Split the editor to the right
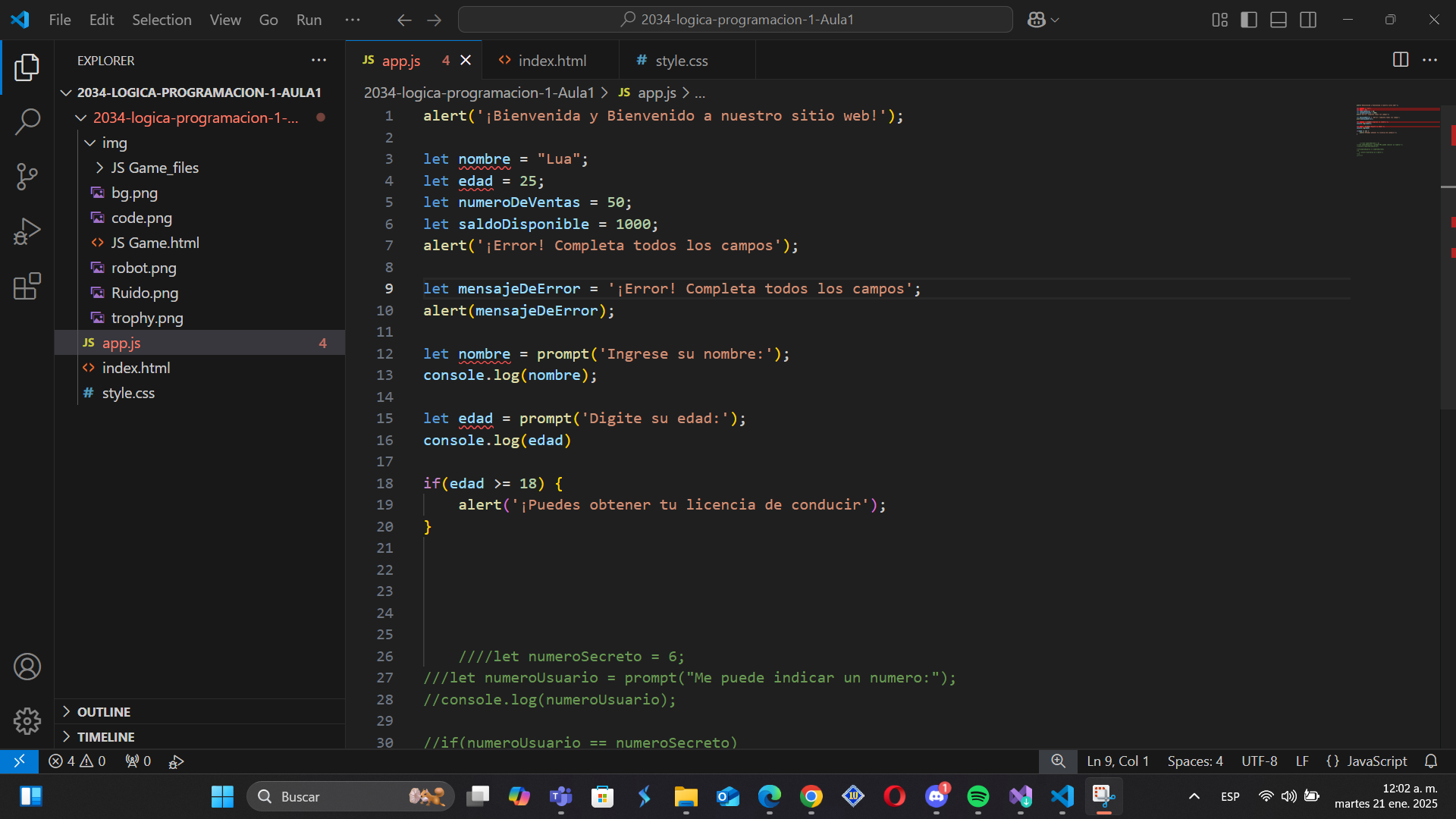1456x819 pixels. (x=1401, y=60)
